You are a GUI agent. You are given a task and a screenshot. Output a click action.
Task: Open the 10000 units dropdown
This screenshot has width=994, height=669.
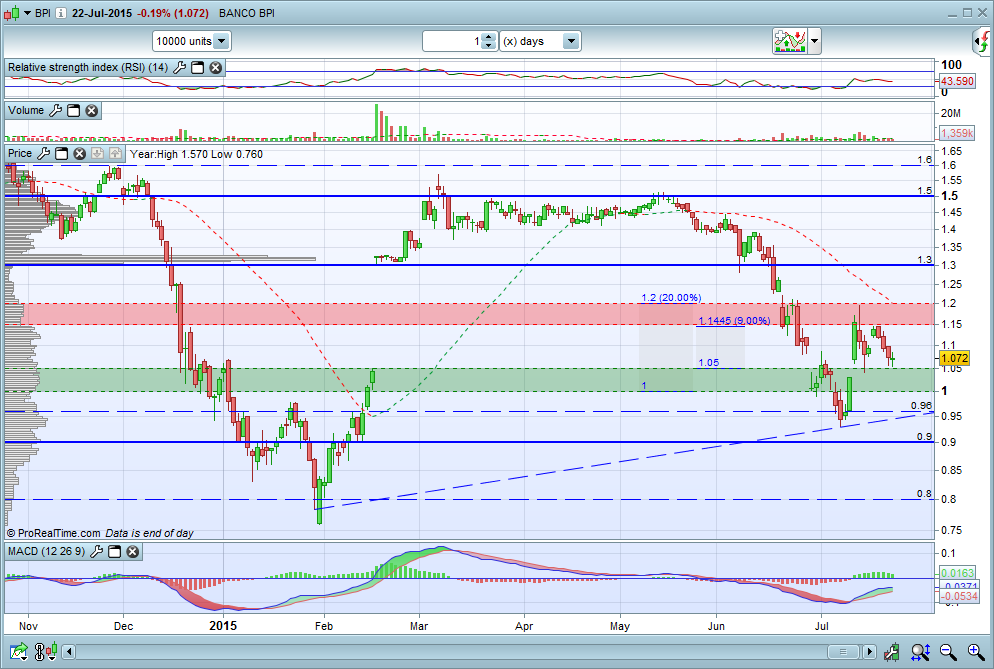coord(191,41)
